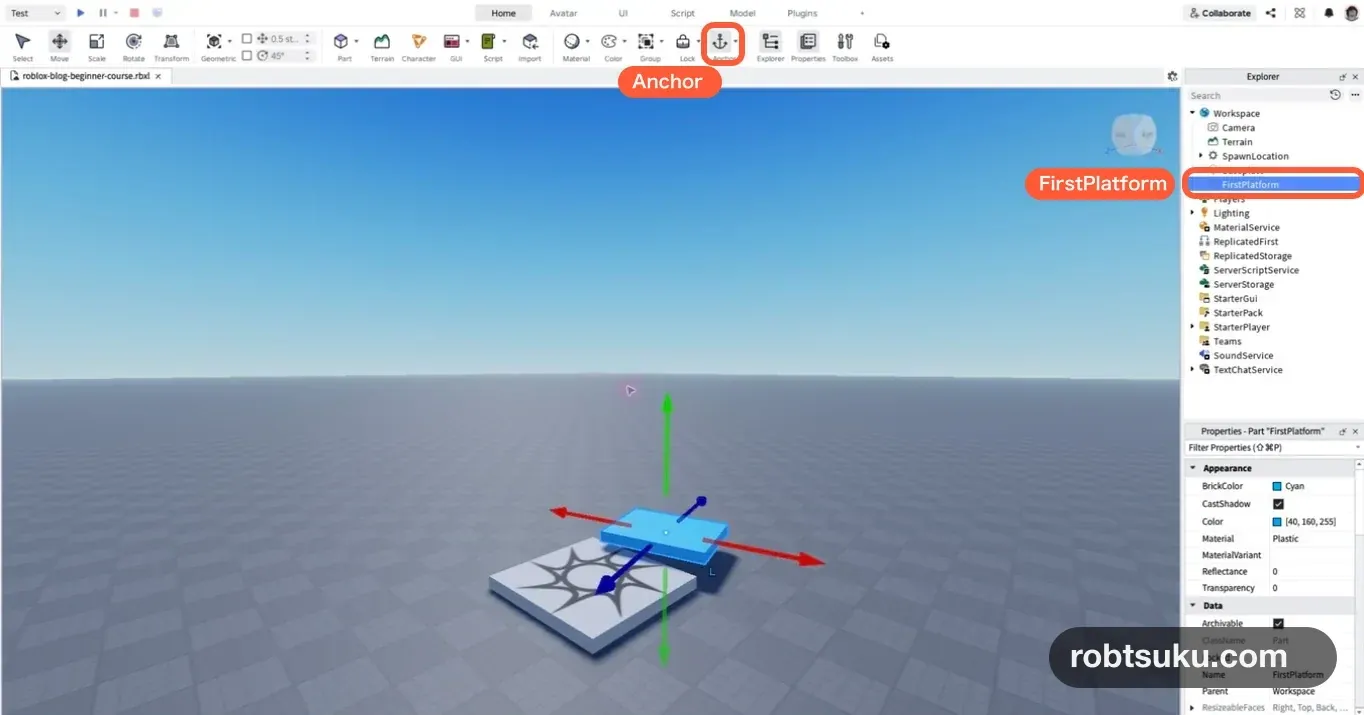
Task: Expand the Lighting node
Action: [1193, 213]
